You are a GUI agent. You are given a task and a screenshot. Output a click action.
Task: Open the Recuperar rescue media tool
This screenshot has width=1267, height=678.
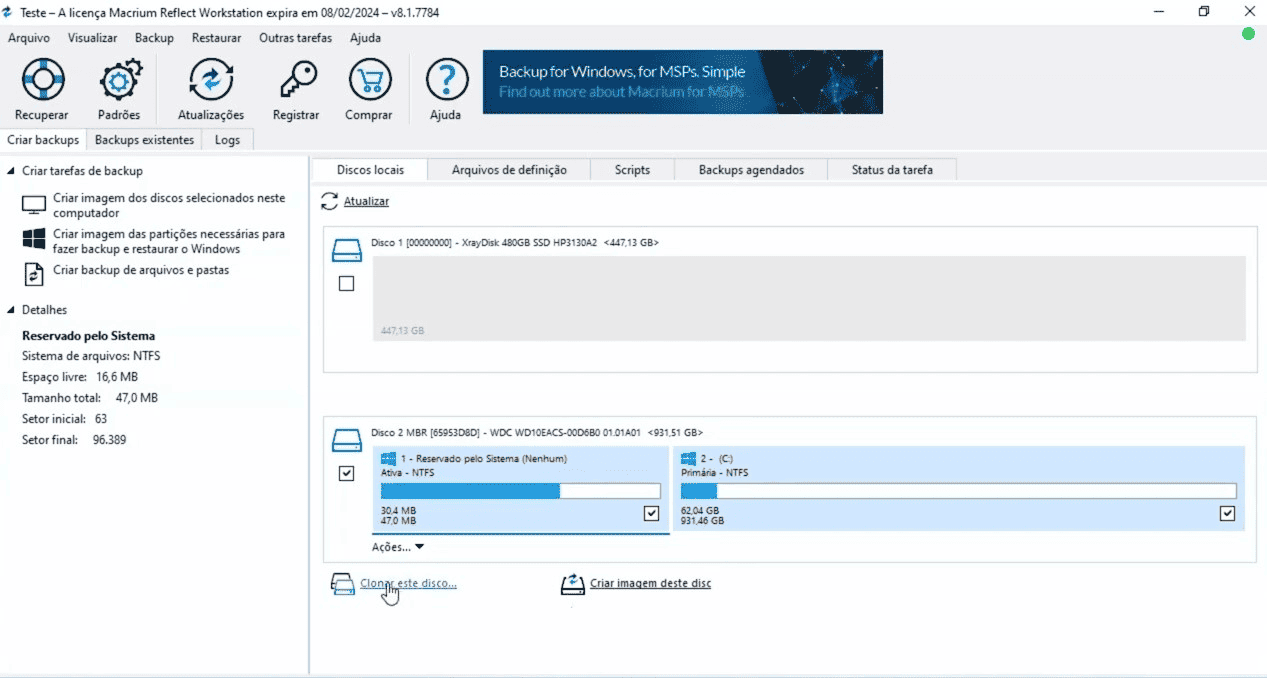(42, 79)
